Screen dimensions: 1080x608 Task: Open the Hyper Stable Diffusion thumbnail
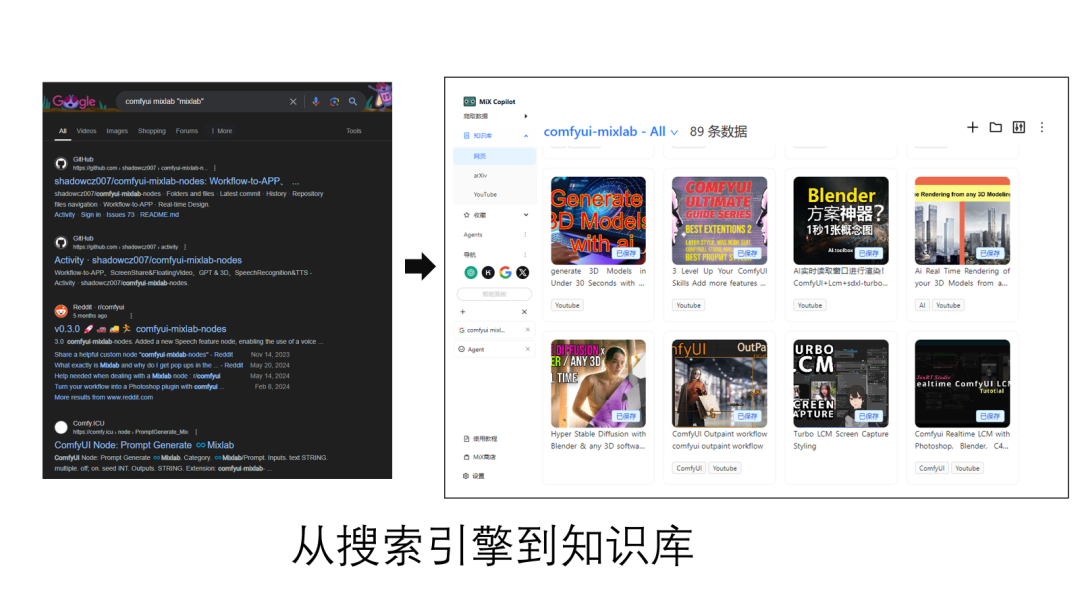[599, 384]
